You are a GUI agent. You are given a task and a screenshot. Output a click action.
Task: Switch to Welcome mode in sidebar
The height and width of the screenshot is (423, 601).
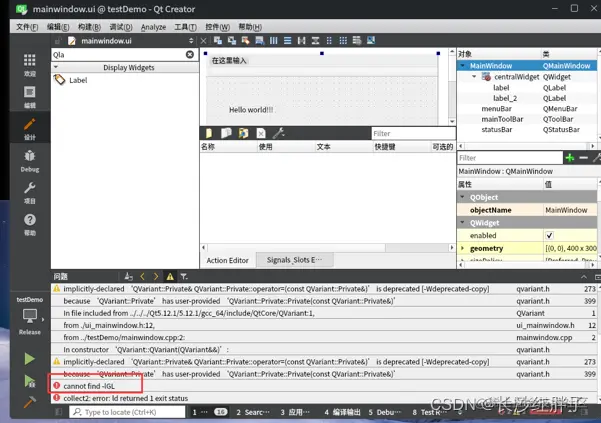coord(30,64)
